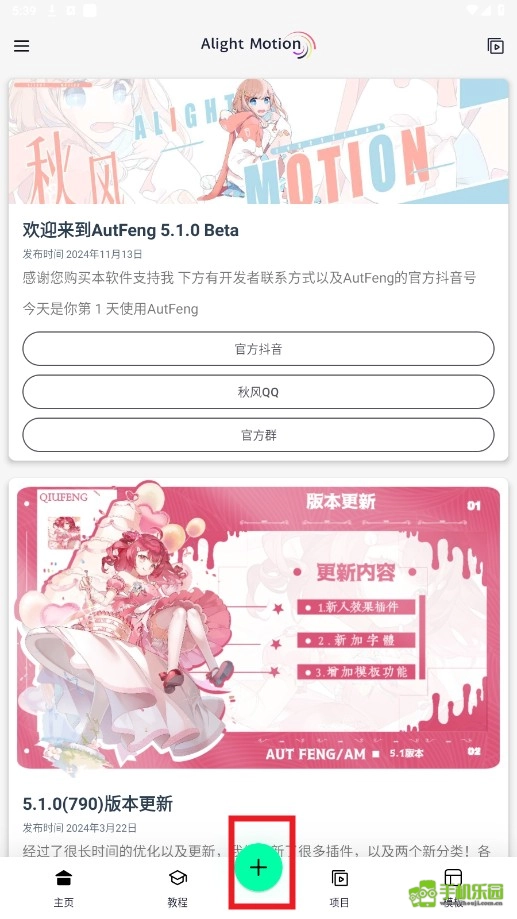Click the 官方抖音 button
Image resolution: width=517 pixels, height=919 pixels.
tap(258, 349)
